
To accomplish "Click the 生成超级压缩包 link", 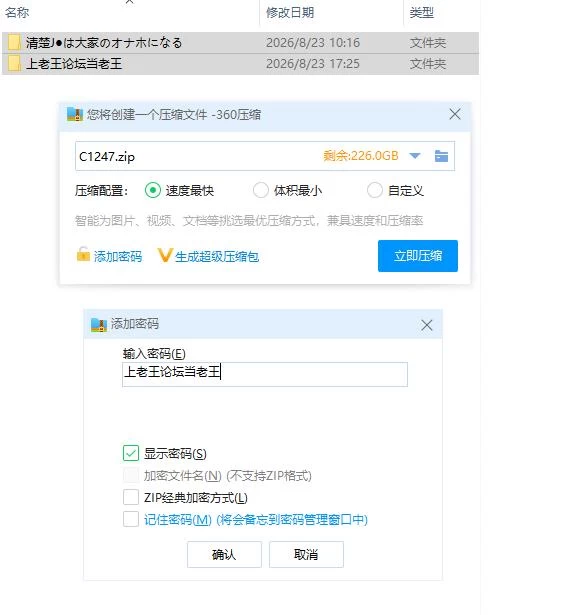I will pos(217,257).
